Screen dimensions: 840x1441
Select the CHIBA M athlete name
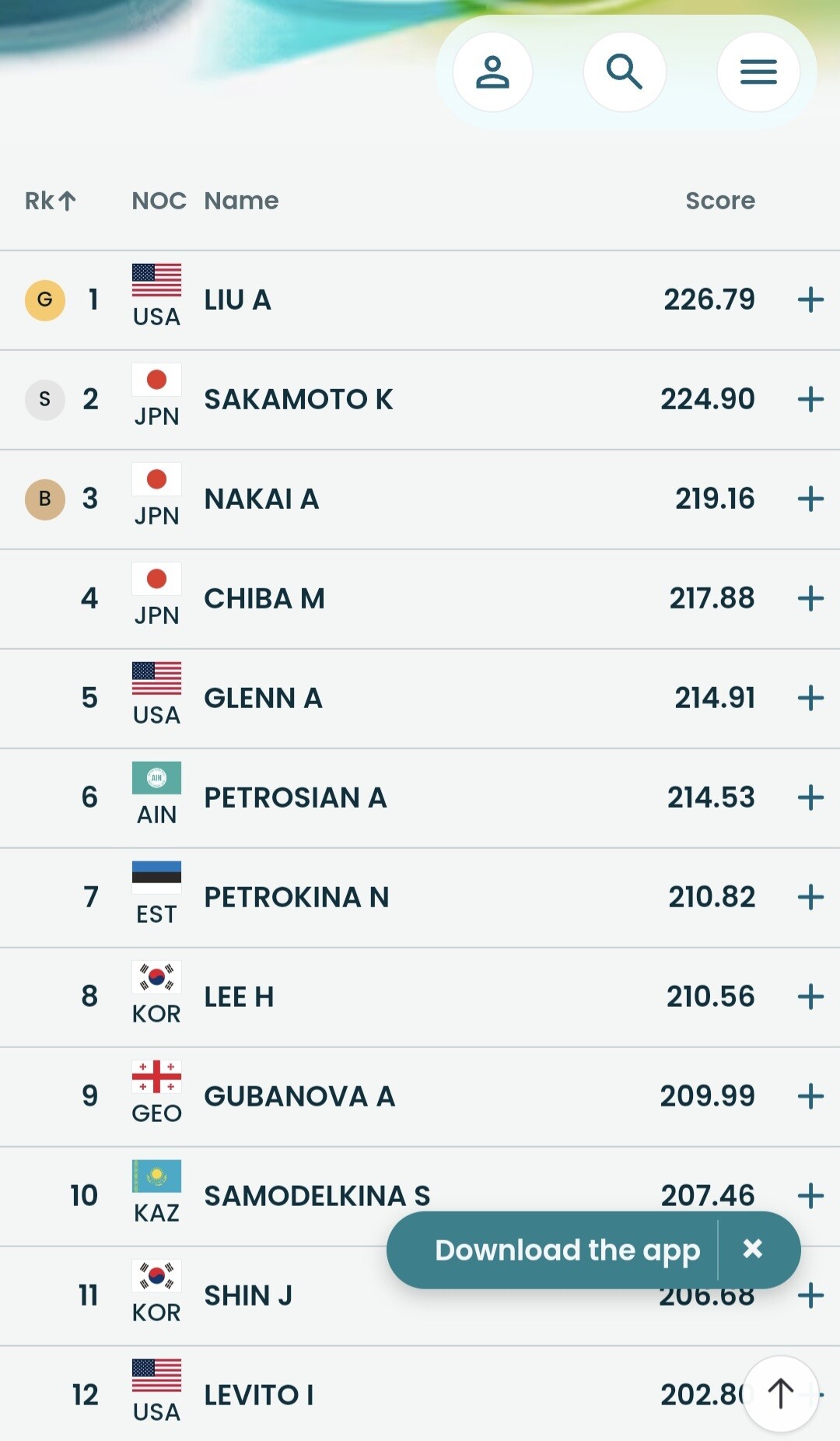point(264,598)
